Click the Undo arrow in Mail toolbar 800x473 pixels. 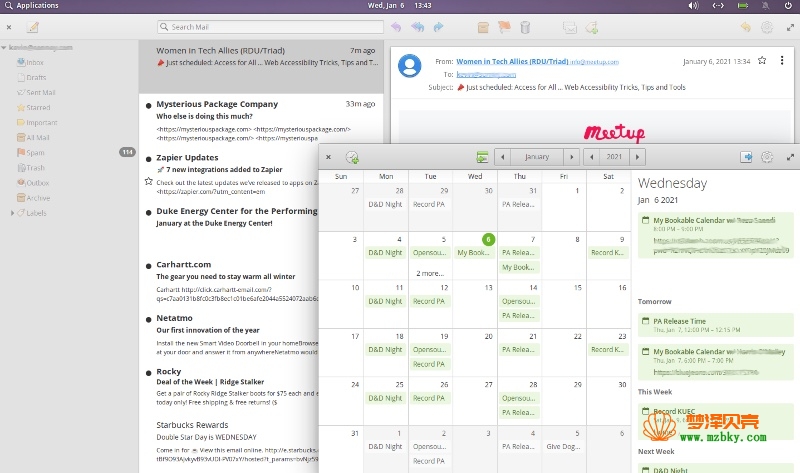coord(745,27)
